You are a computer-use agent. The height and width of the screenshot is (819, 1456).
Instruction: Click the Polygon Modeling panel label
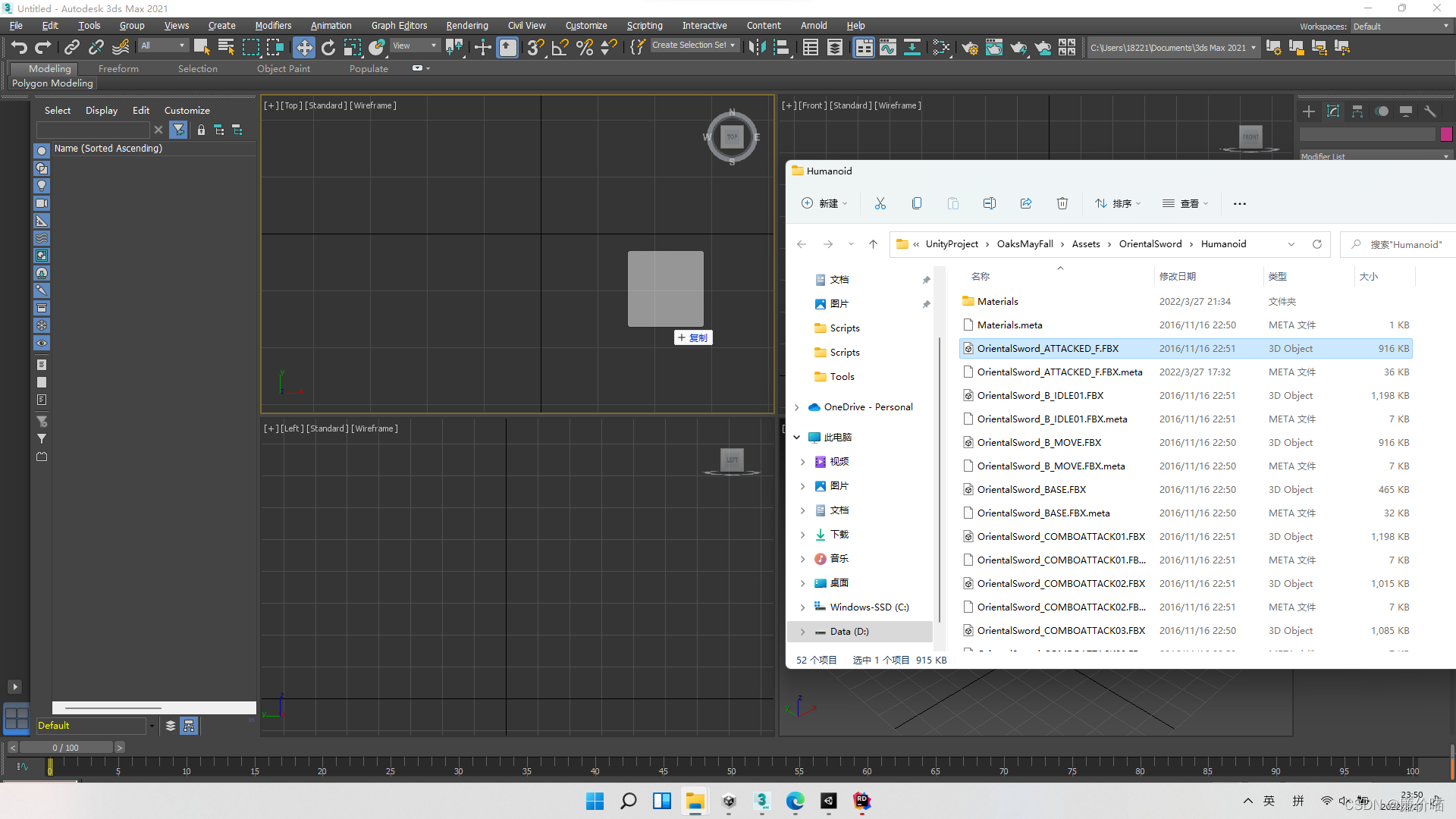click(x=52, y=83)
